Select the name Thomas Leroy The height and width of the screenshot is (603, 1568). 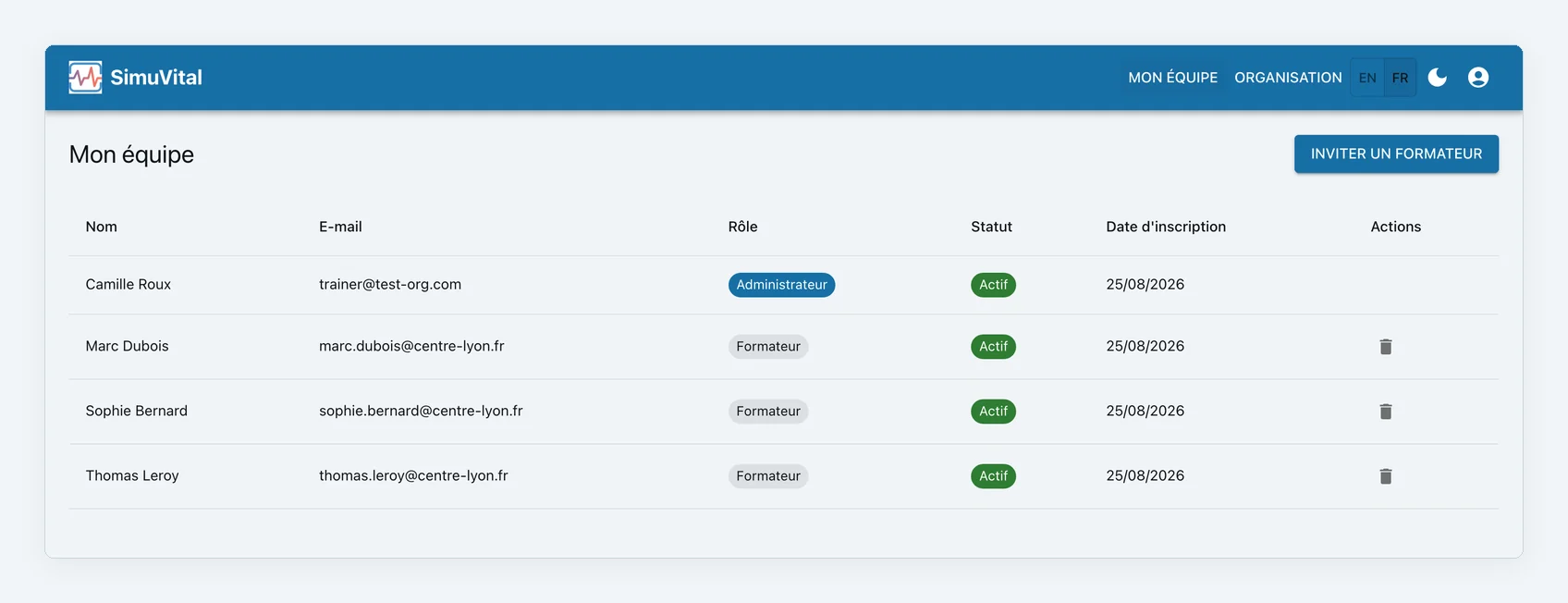132,475
